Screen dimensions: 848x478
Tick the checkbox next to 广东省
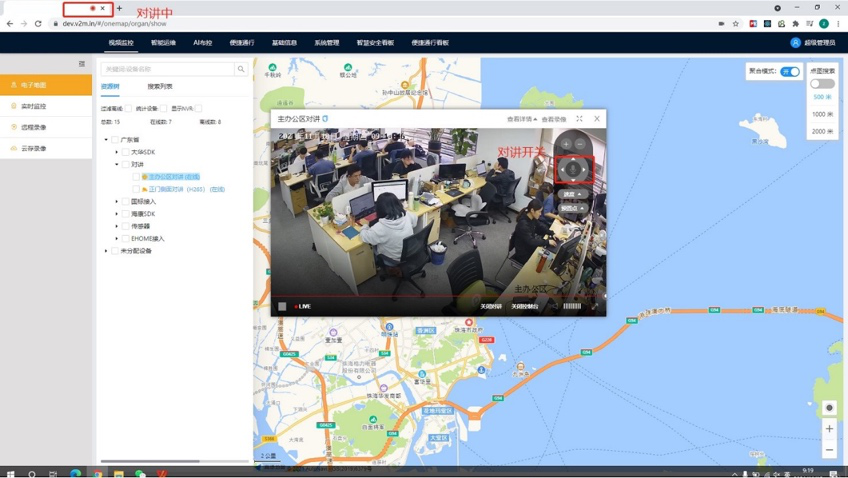pos(115,140)
